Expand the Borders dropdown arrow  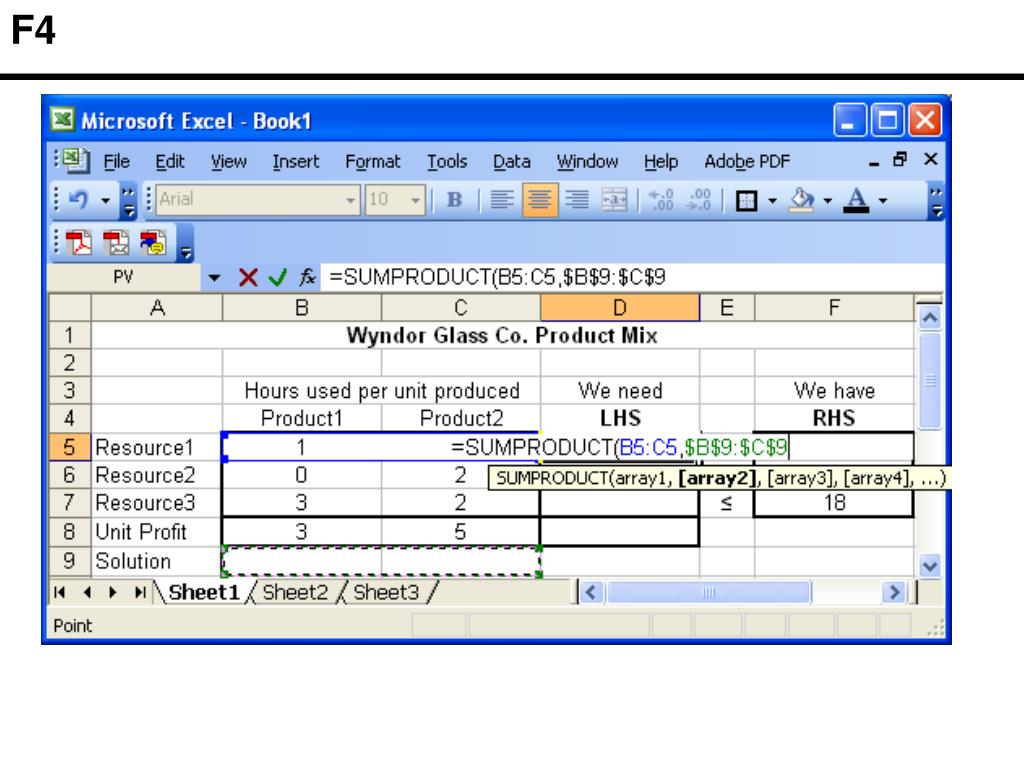tap(772, 200)
